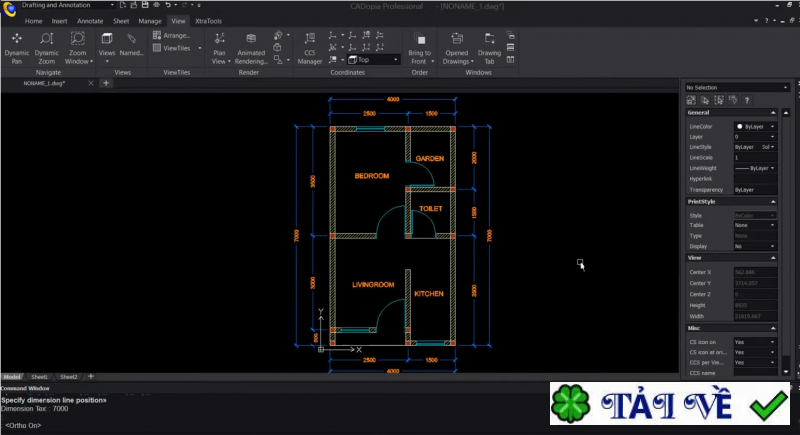Click the Arrange button in ViewTiles
Screen dimensions: 800x435
click(172, 35)
